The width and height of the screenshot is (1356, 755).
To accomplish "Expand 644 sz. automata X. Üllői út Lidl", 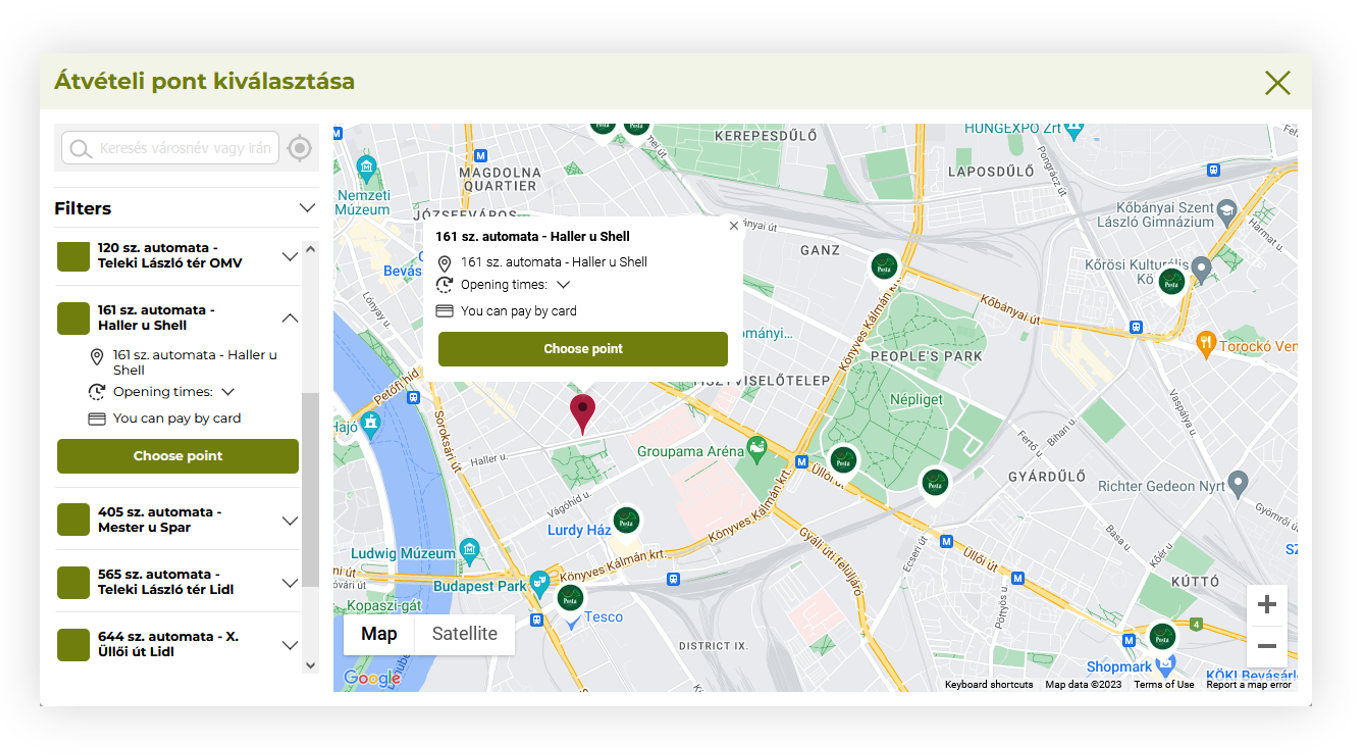I will coord(290,645).
